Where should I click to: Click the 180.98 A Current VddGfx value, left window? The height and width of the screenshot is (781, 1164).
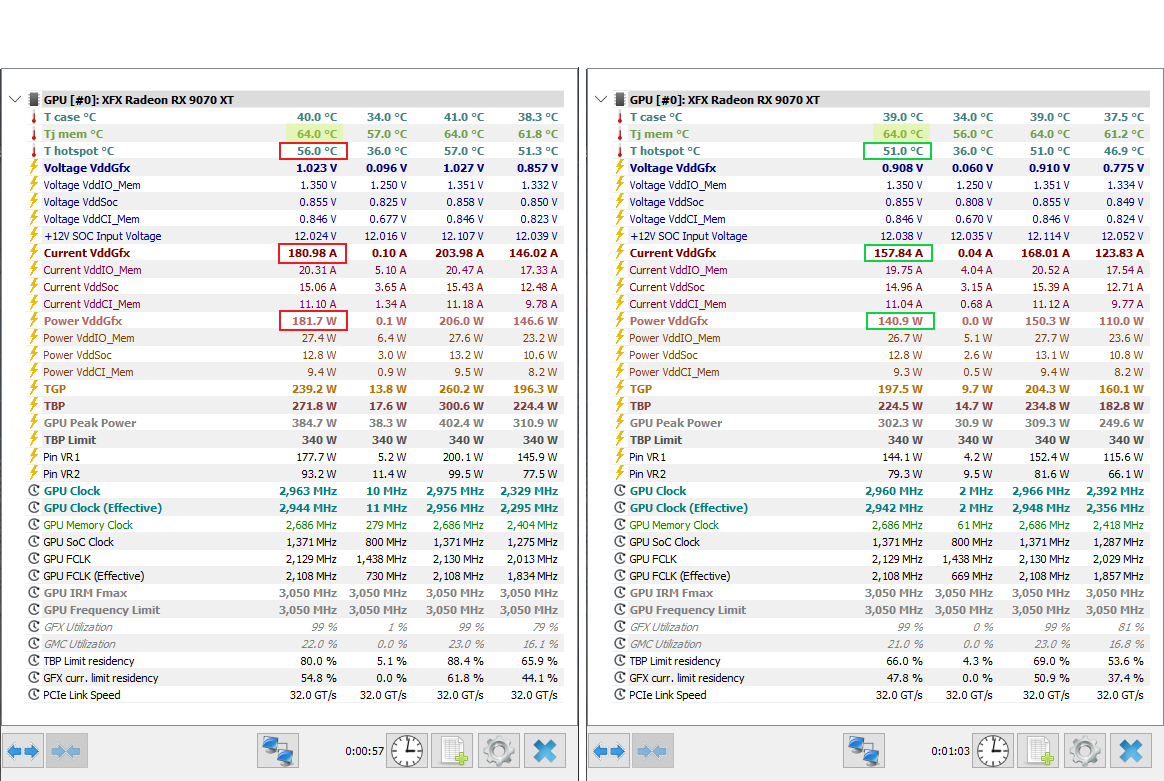(x=313, y=253)
